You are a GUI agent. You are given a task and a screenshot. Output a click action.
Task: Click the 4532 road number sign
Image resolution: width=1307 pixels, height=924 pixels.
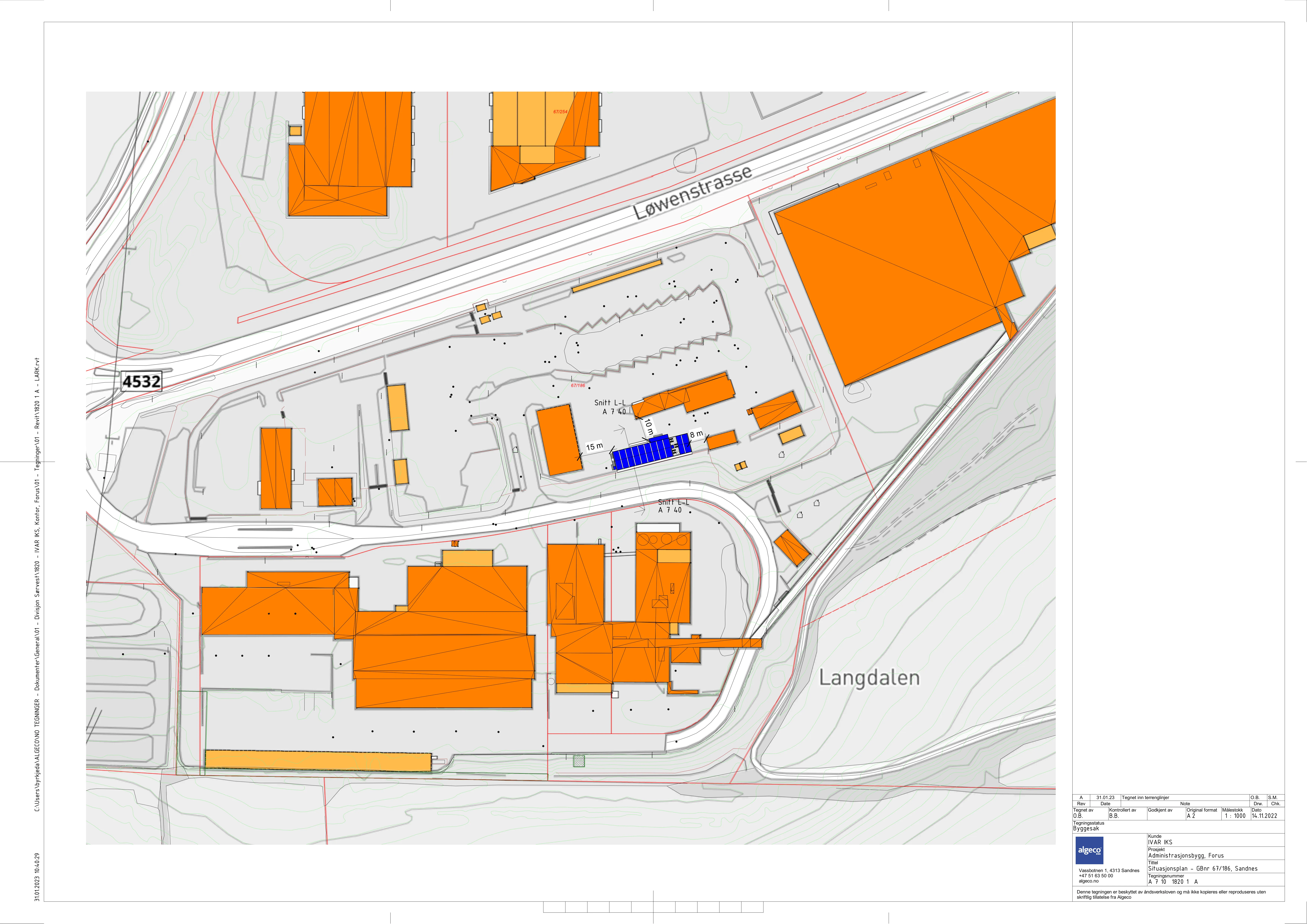tap(142, 381)
